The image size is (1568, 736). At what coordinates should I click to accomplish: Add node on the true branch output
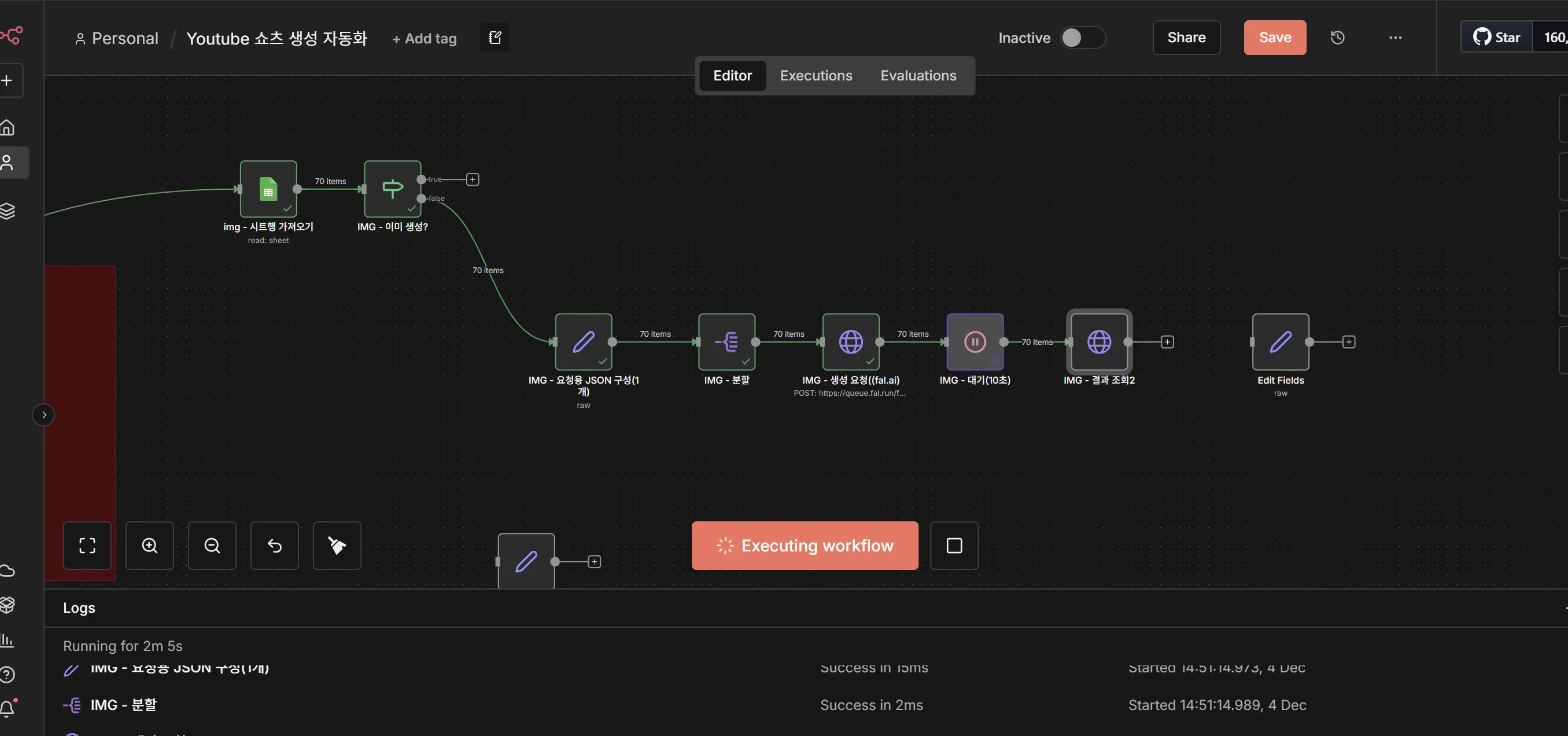[x=473, y=179]
